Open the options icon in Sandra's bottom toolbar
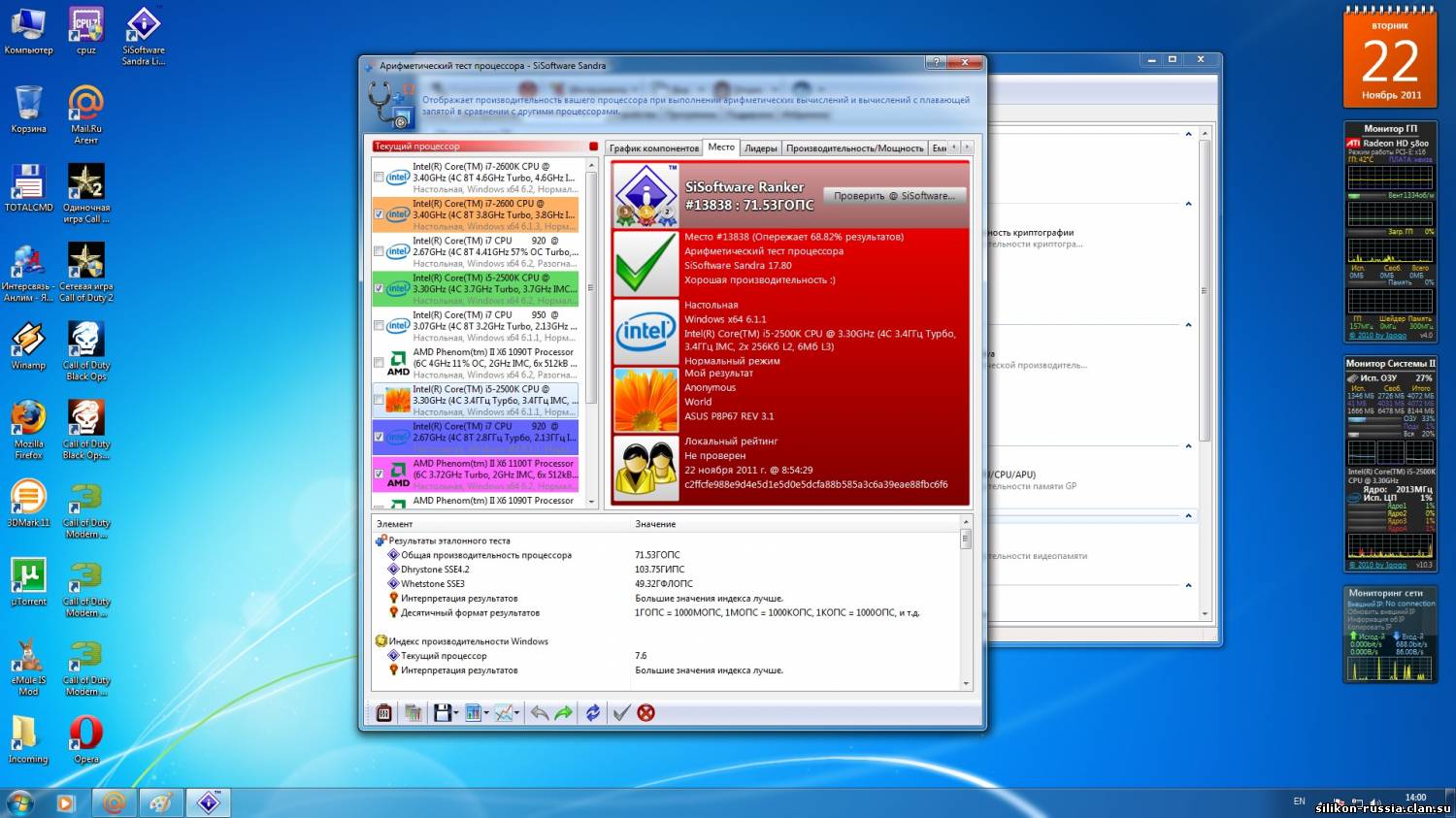 point(383,713)
